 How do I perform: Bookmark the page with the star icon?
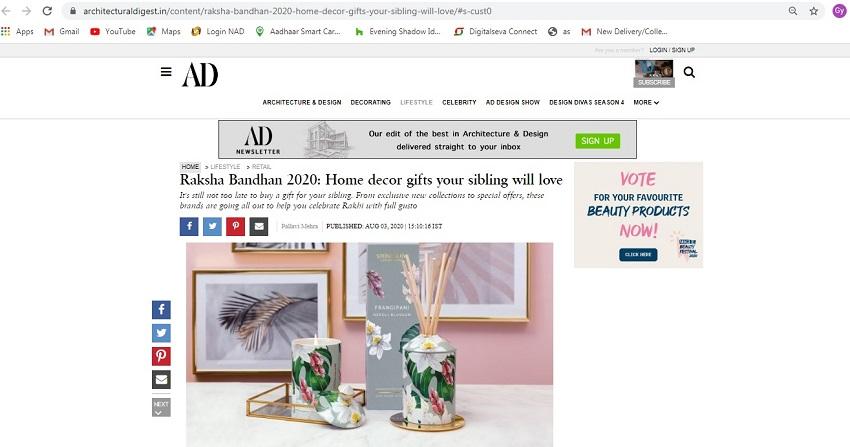coord(814,11)
